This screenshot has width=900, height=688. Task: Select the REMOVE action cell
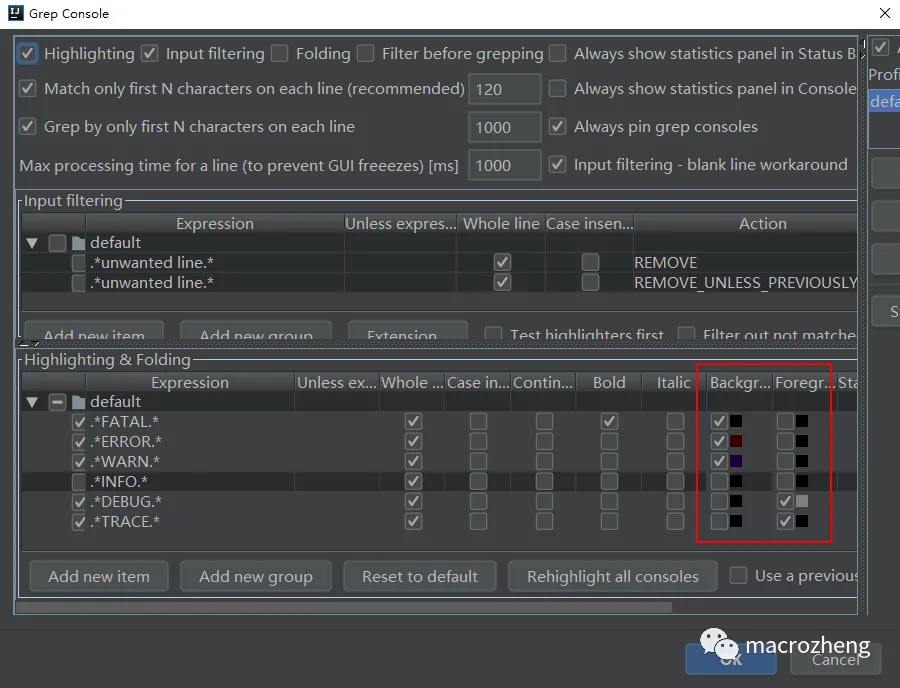745,262
